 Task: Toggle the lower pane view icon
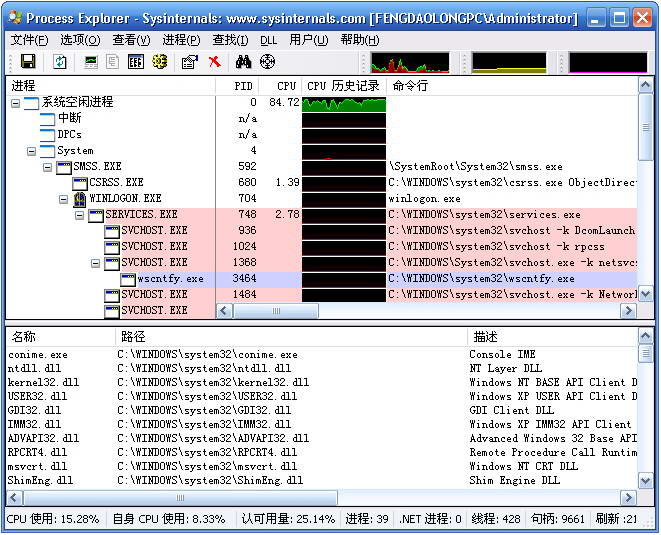(x=136, y=62)
